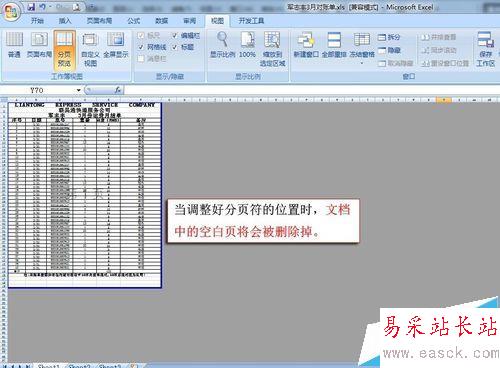This screenshot has width=500, height=368.
Task: Click the 冻结窗格 freeze panes icon
Action: [x=362, y=44]
